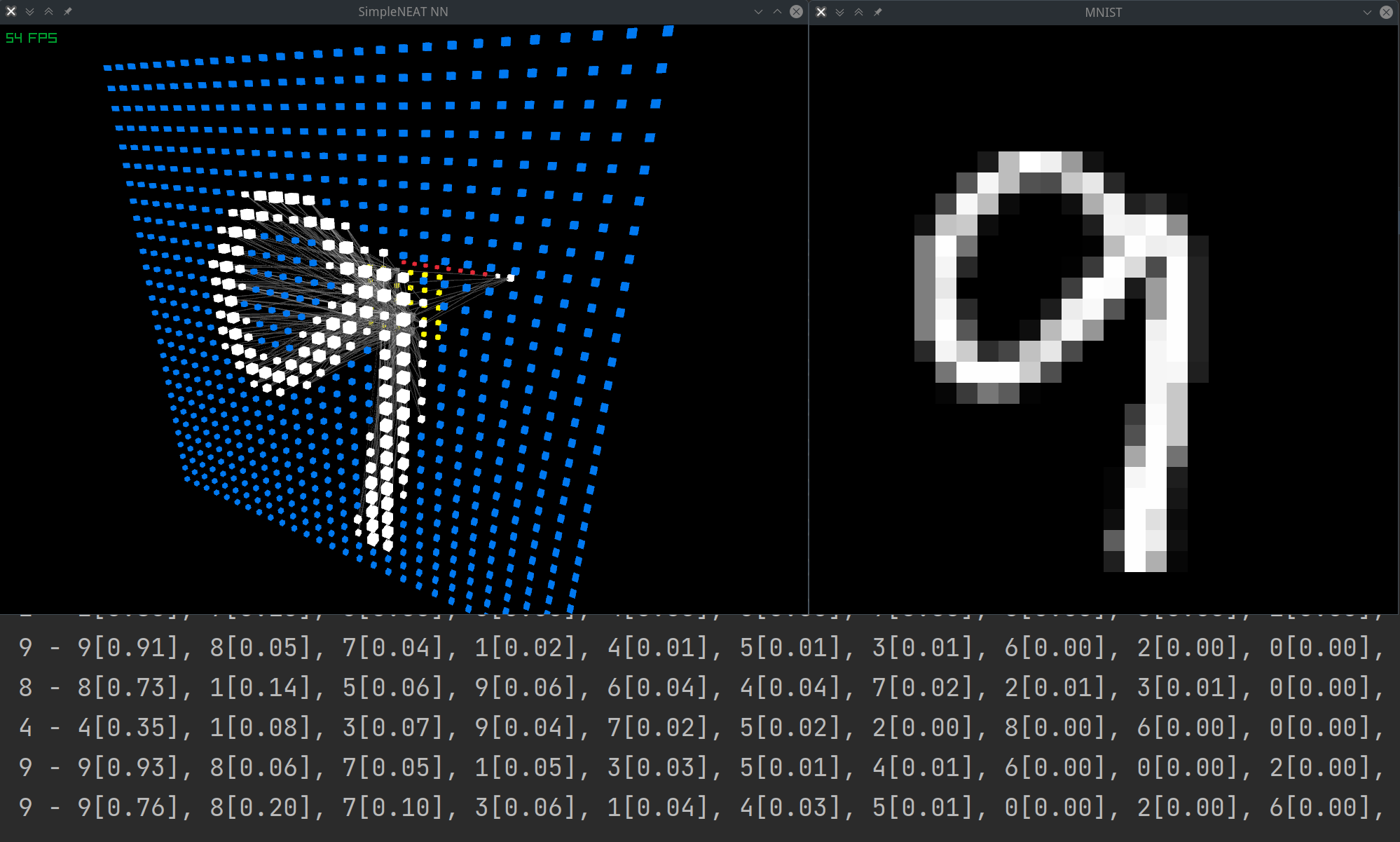Minimize the SimpleNEAT NN window
This screenshot has width=1400, height=842.
(x=758, y=11)
